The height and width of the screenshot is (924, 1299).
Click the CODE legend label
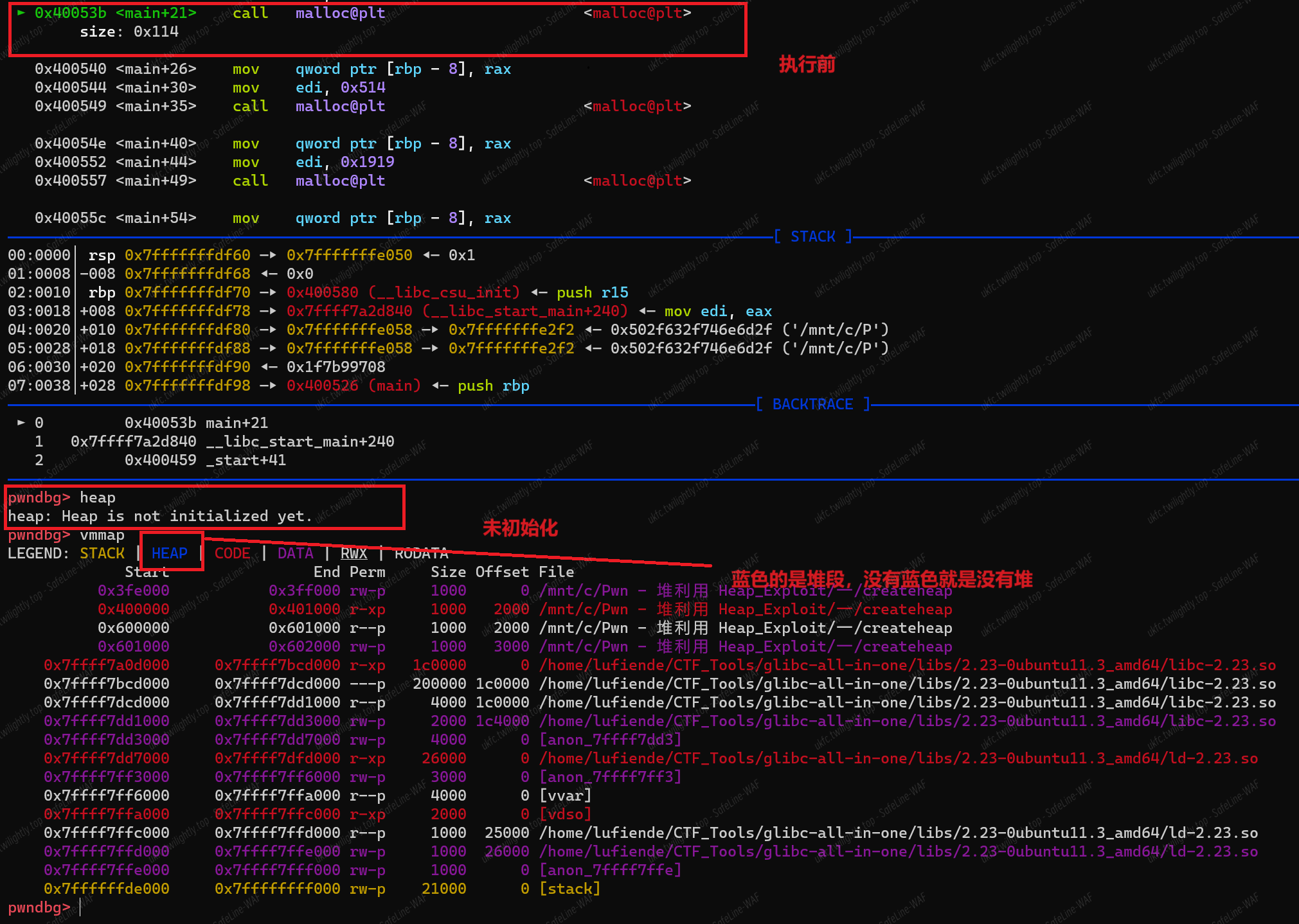click(232, 553)
